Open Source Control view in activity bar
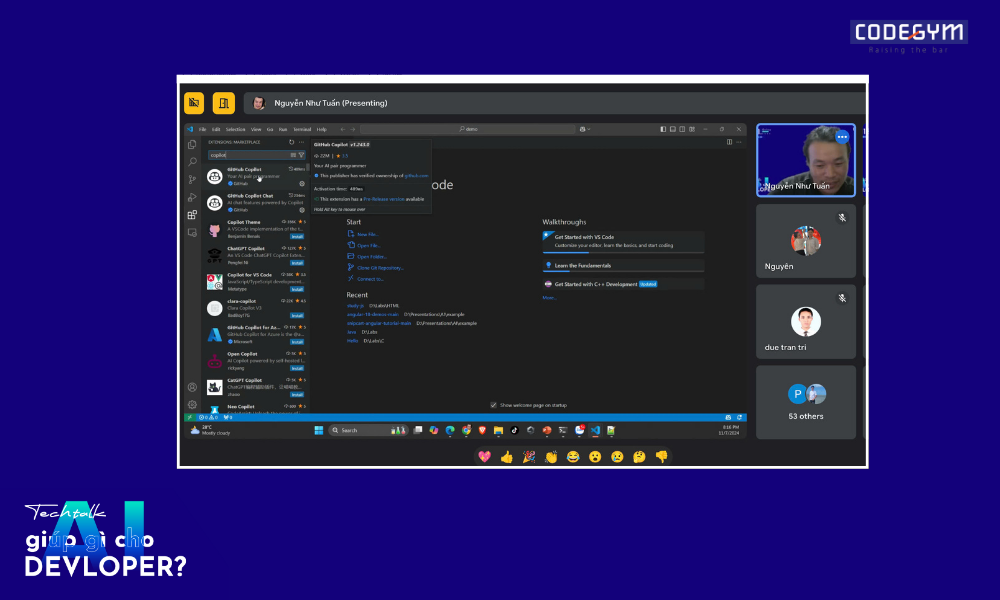Image resolution: width=1000 pixels, height=600 pixels. click(192, 179)
